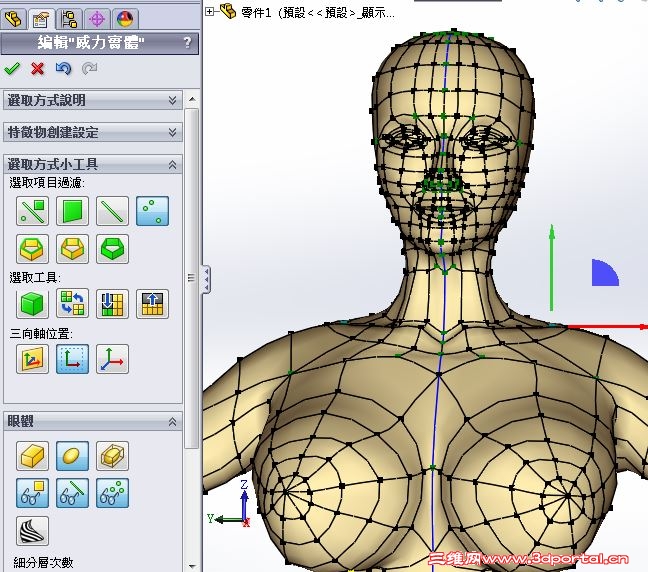This screenshot has height=572, width=648.
Task: Open the FeatureManager design tree tab
Action: tap(13, 19)
